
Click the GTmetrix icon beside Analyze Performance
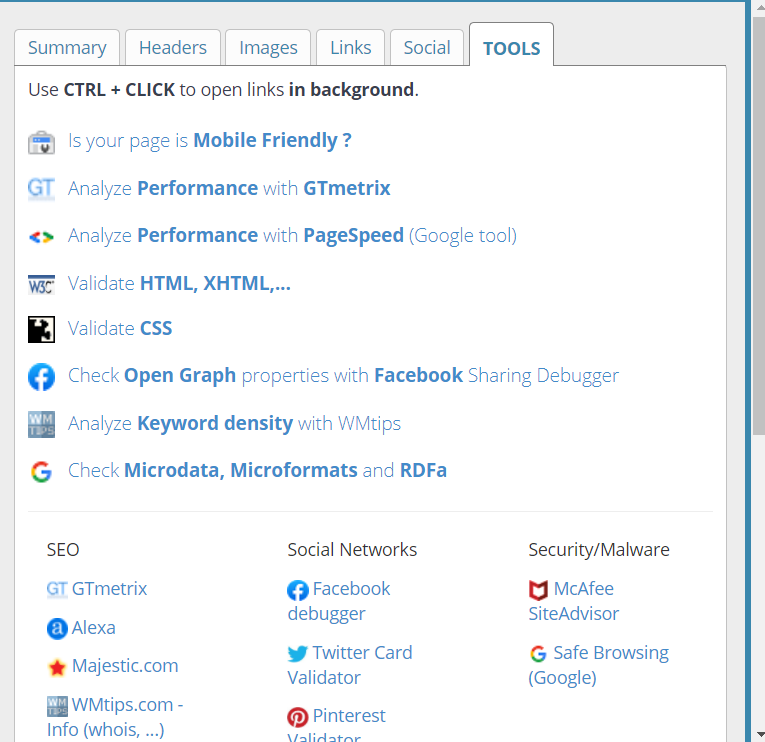coord(41,189)
